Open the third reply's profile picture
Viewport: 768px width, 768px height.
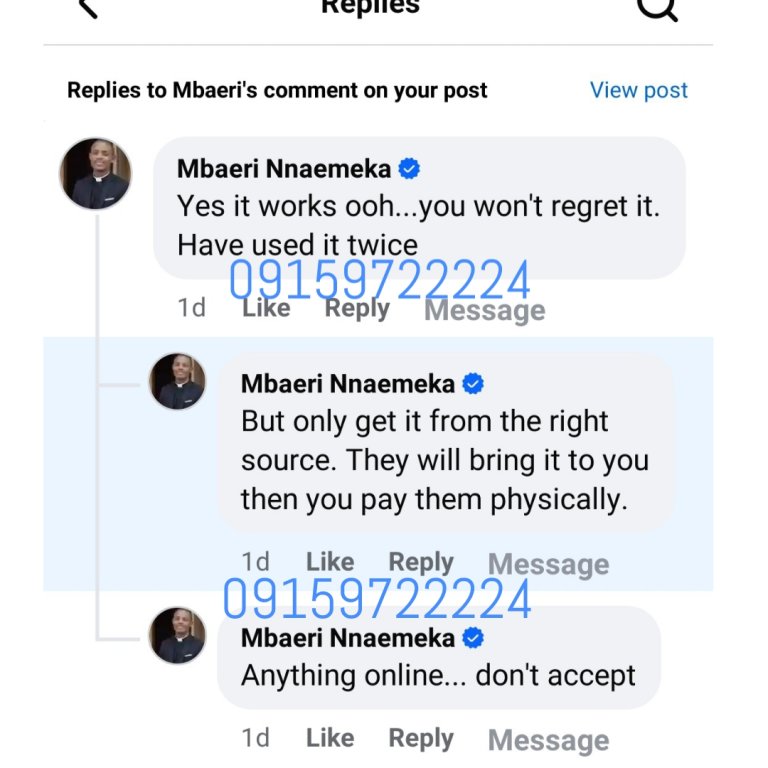click(x=178, y=636)
